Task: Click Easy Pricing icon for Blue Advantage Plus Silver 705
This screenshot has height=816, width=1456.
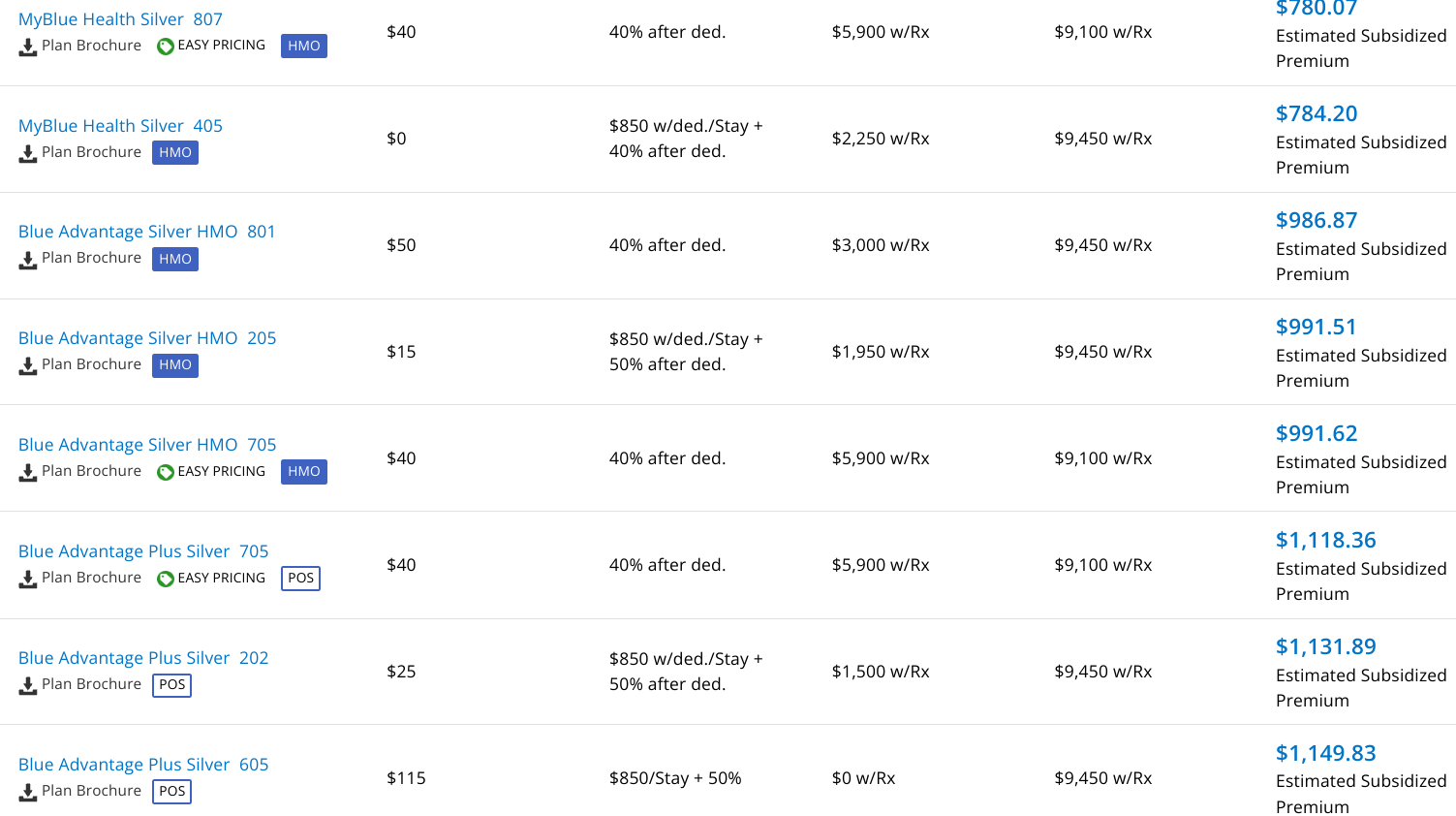Action: (x=166, y=579)
